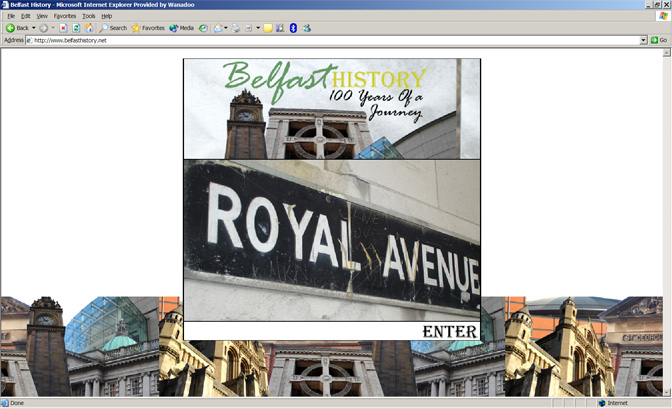Click the Print icon
Image resolution: width=672 pixels, height=409 pixels.
[235, 28]
